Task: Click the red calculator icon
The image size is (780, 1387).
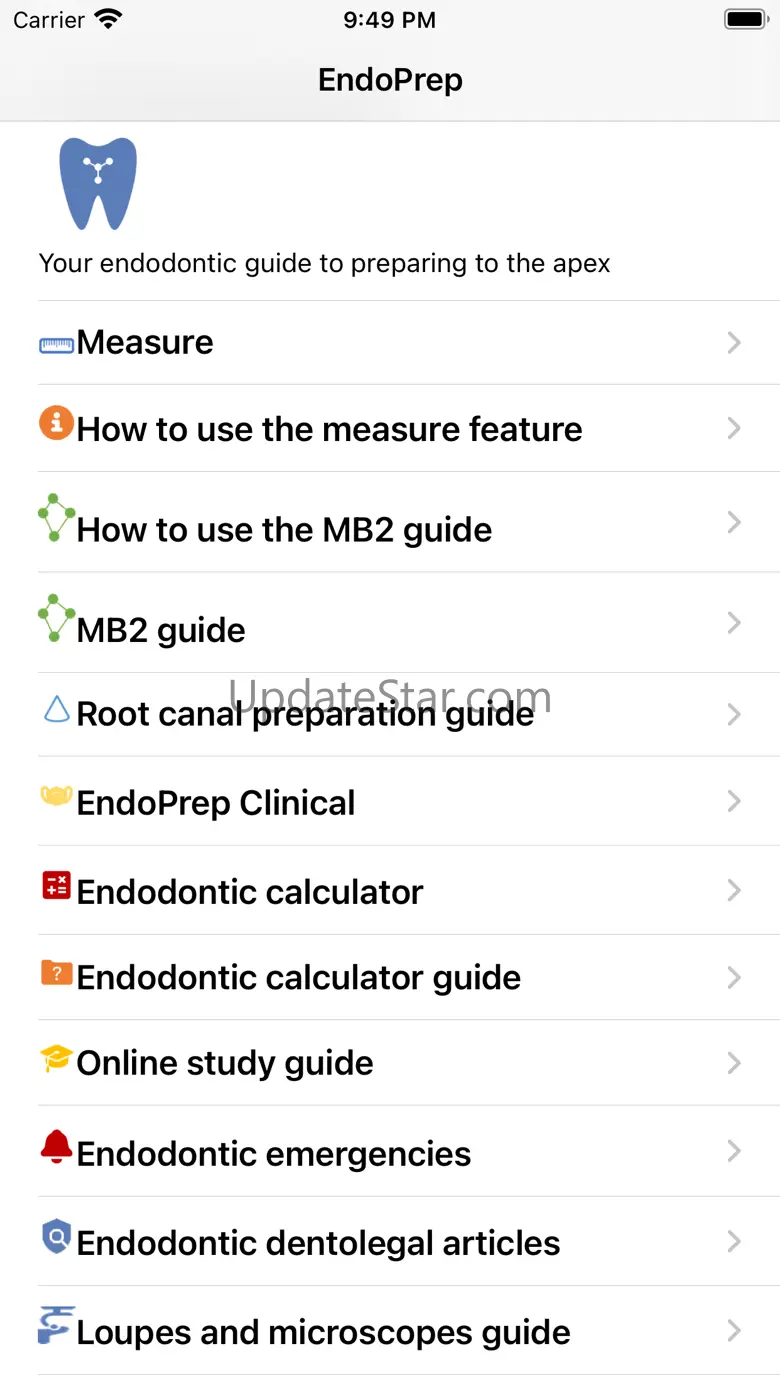Action: point(56,885)
